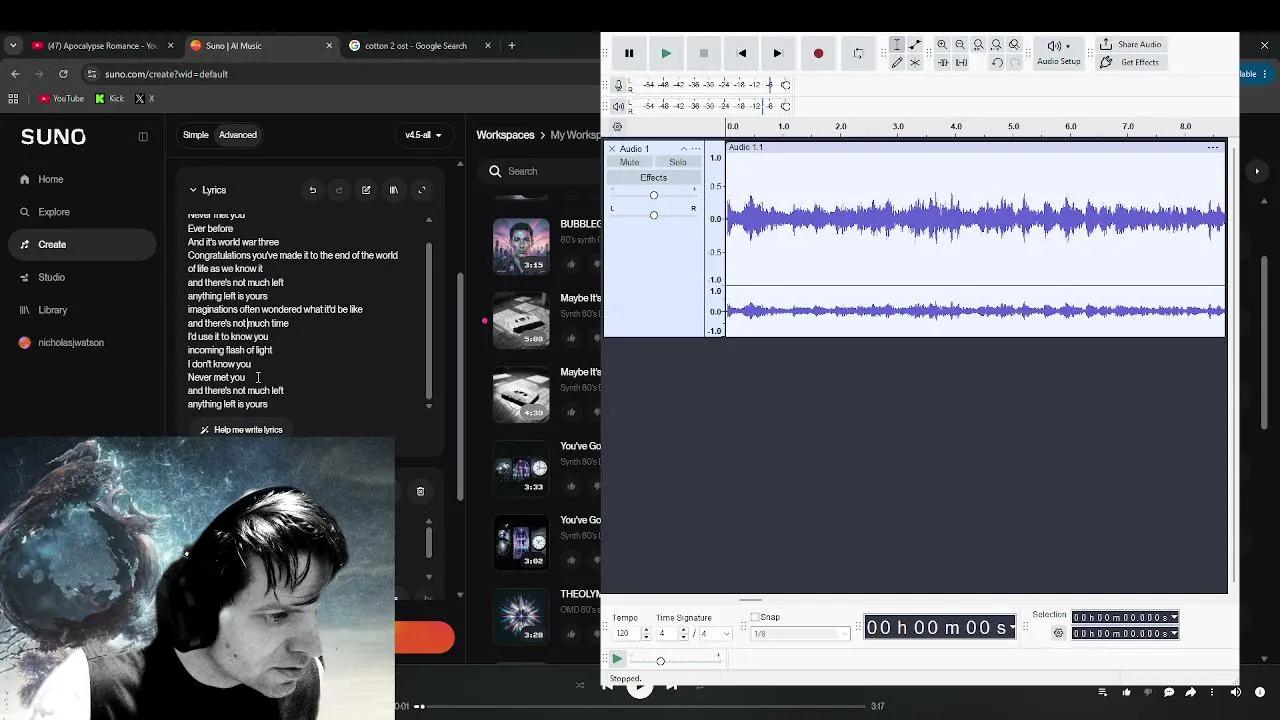This screenshot has height=720, width=1280.
Task: Open the Audio Setup dropdown
Action: [x=1058, y=53]
